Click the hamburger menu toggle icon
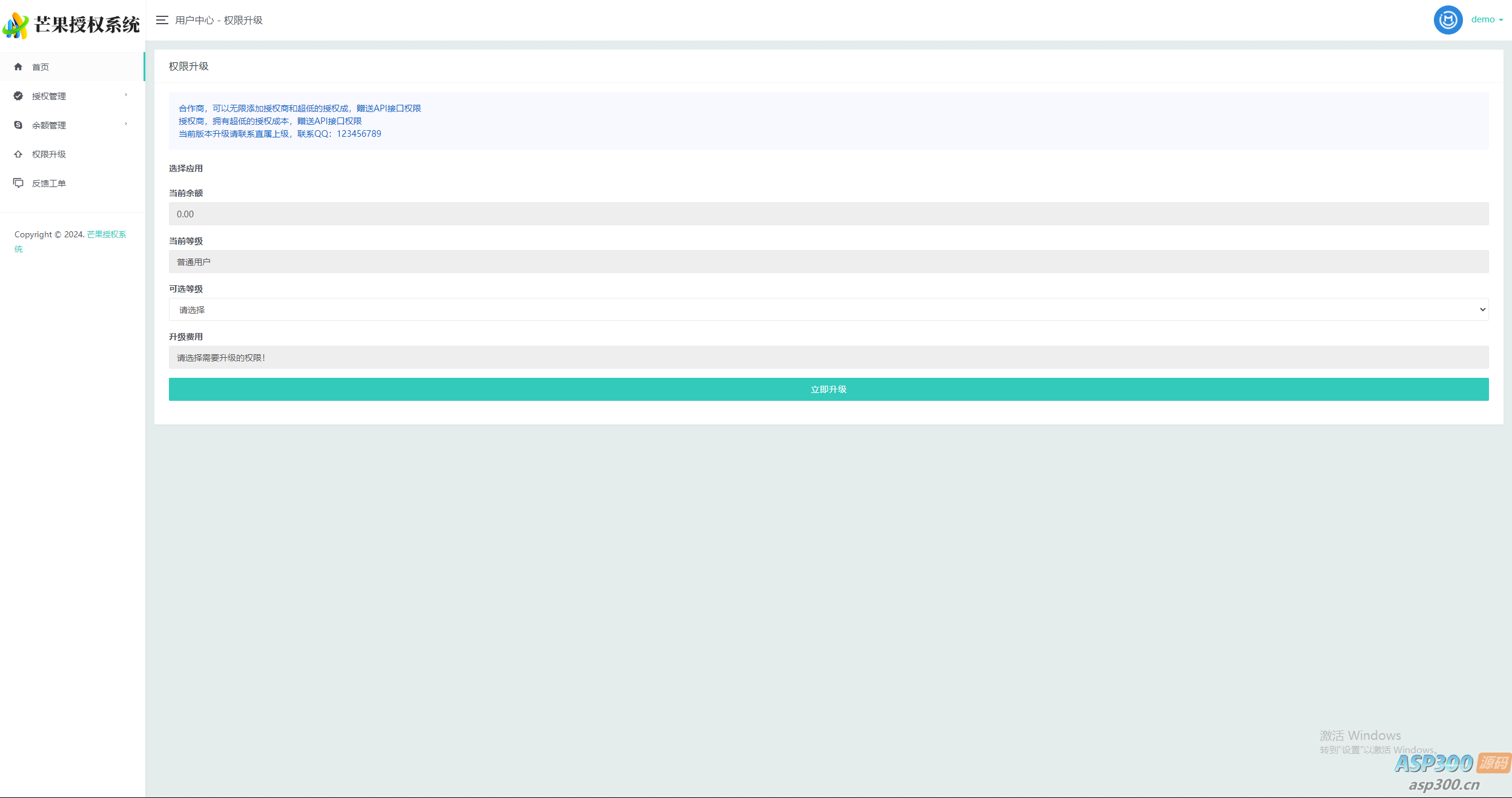The height and width of the screenshot is (798, 1512). [162, 20]
